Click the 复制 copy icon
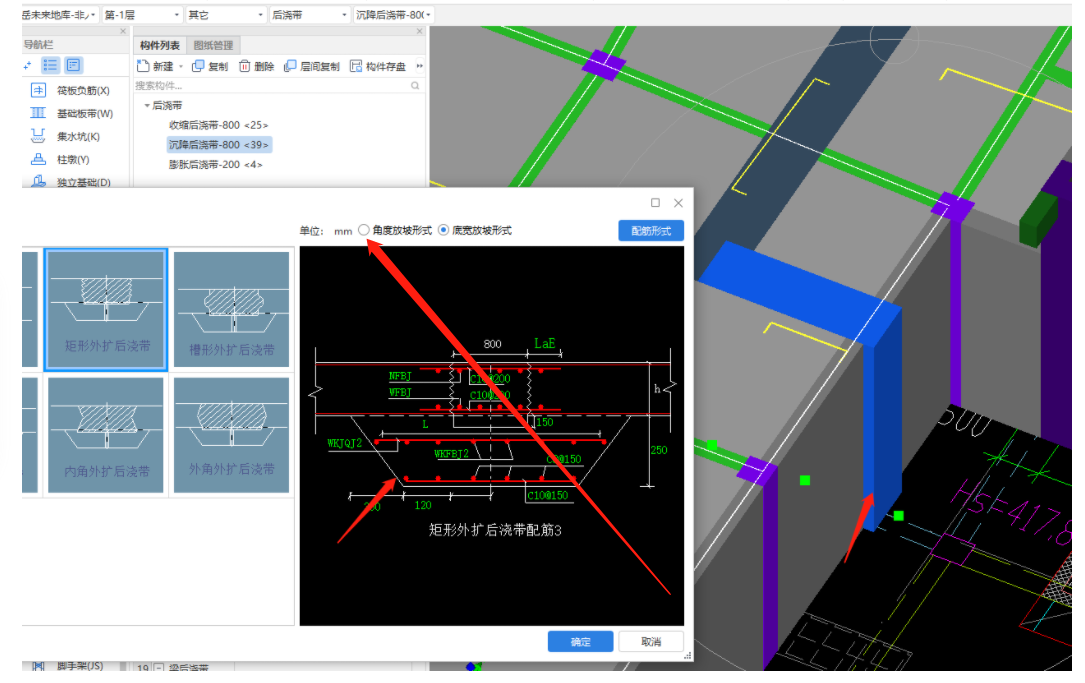 pos(198,66)
